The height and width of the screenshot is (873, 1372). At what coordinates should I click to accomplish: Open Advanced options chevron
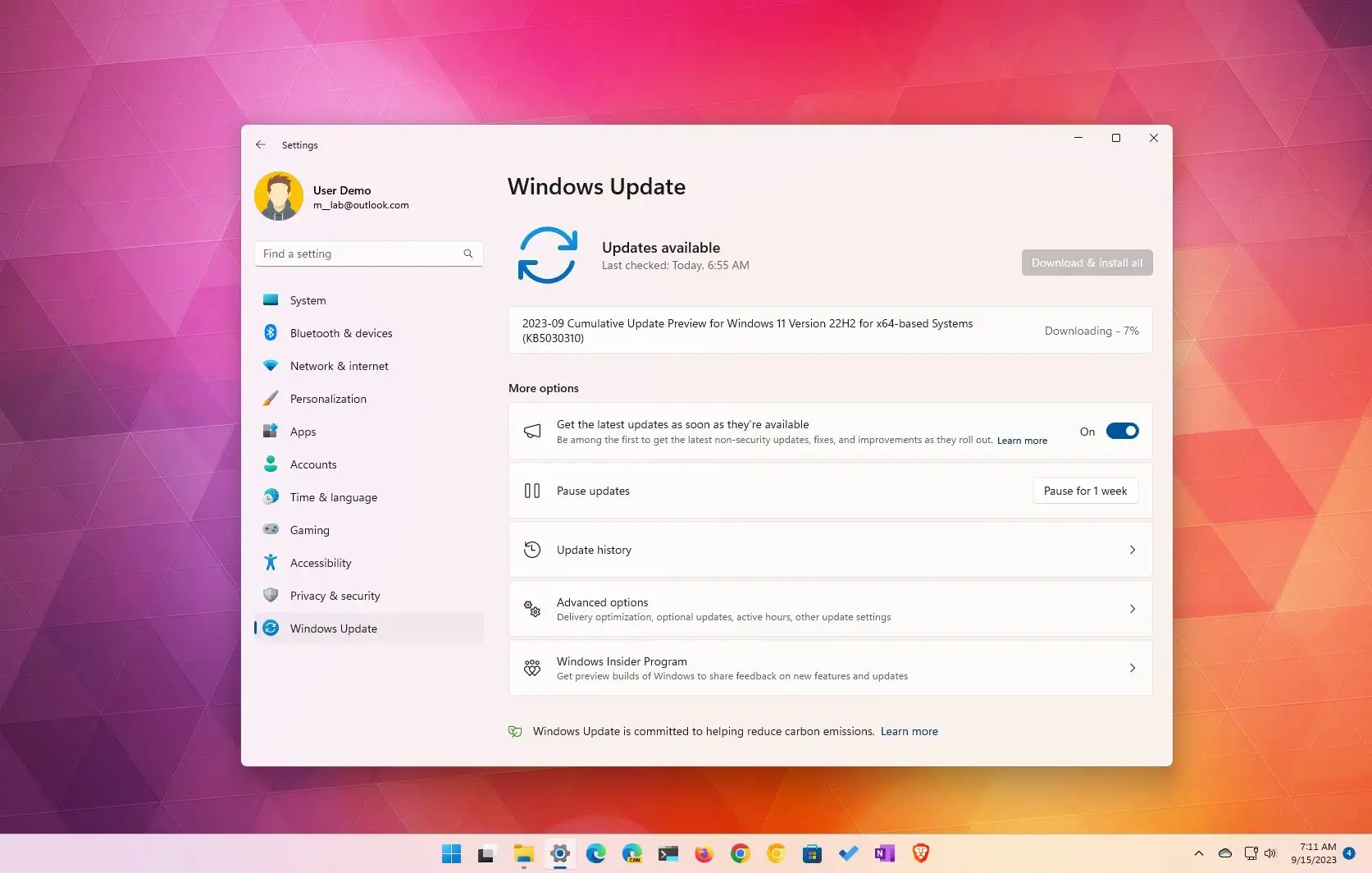click(1133, 609)
